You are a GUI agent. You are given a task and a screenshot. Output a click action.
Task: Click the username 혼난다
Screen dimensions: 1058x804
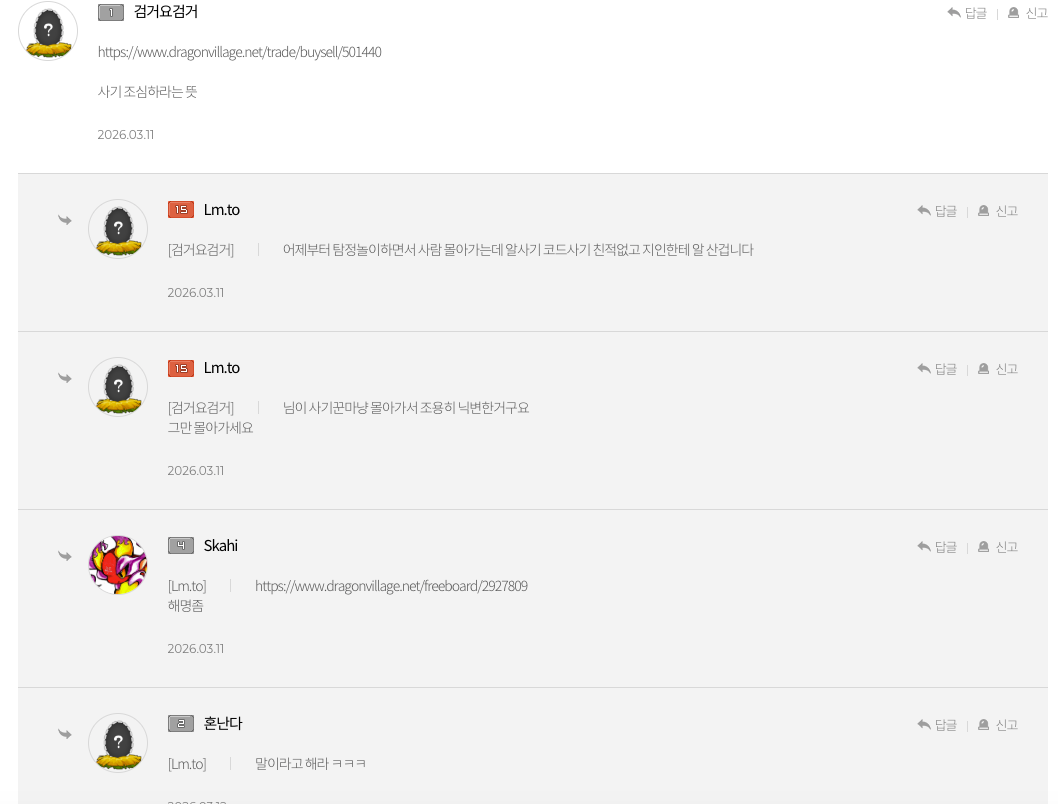[x=223, y=723]
